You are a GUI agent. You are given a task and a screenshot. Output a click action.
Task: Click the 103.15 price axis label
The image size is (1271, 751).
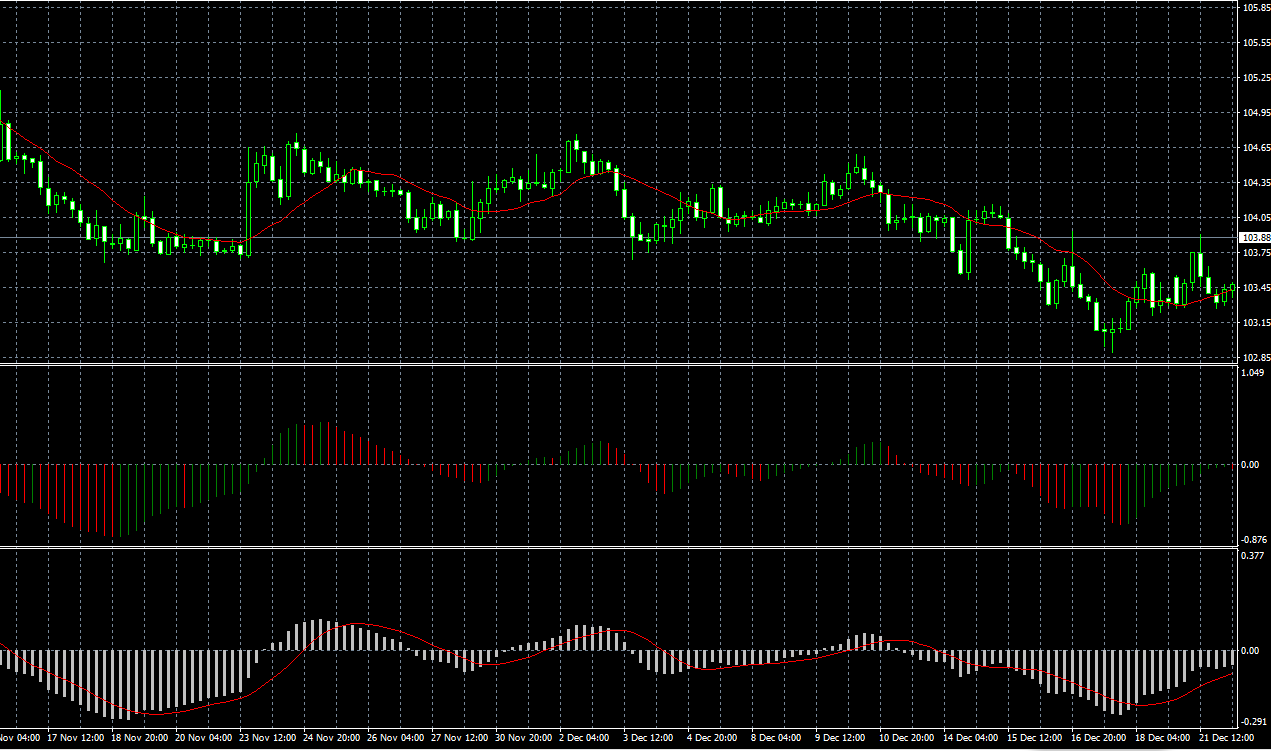click(x=1256, y=323)
